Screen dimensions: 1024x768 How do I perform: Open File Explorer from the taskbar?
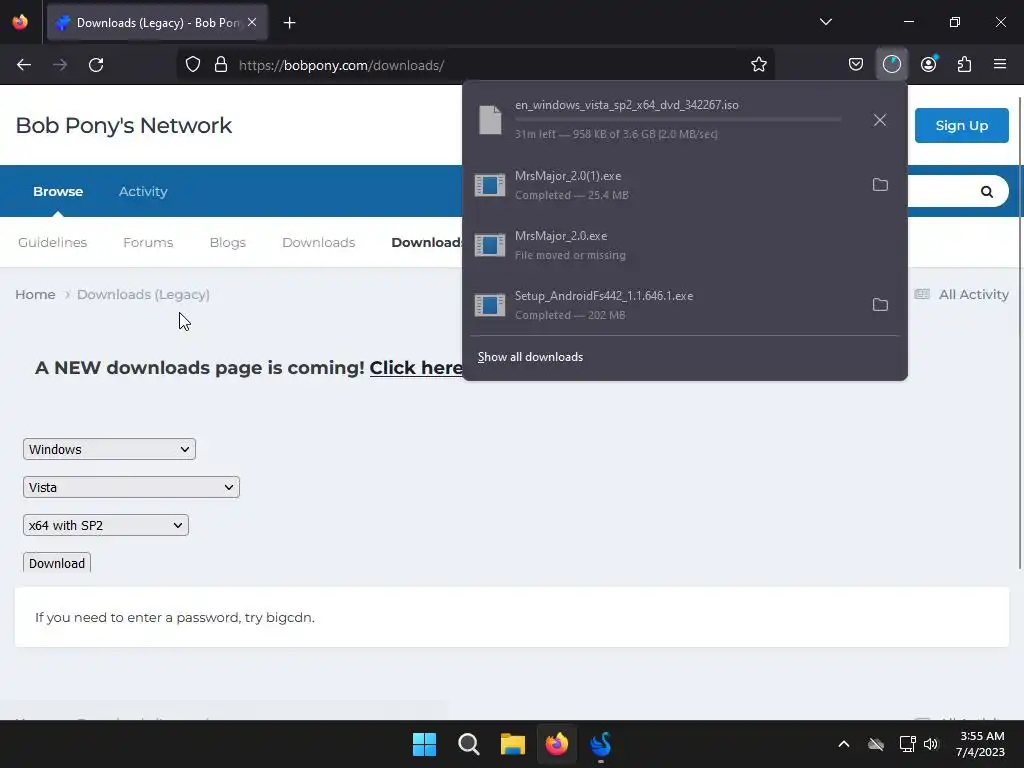[513, 744]
